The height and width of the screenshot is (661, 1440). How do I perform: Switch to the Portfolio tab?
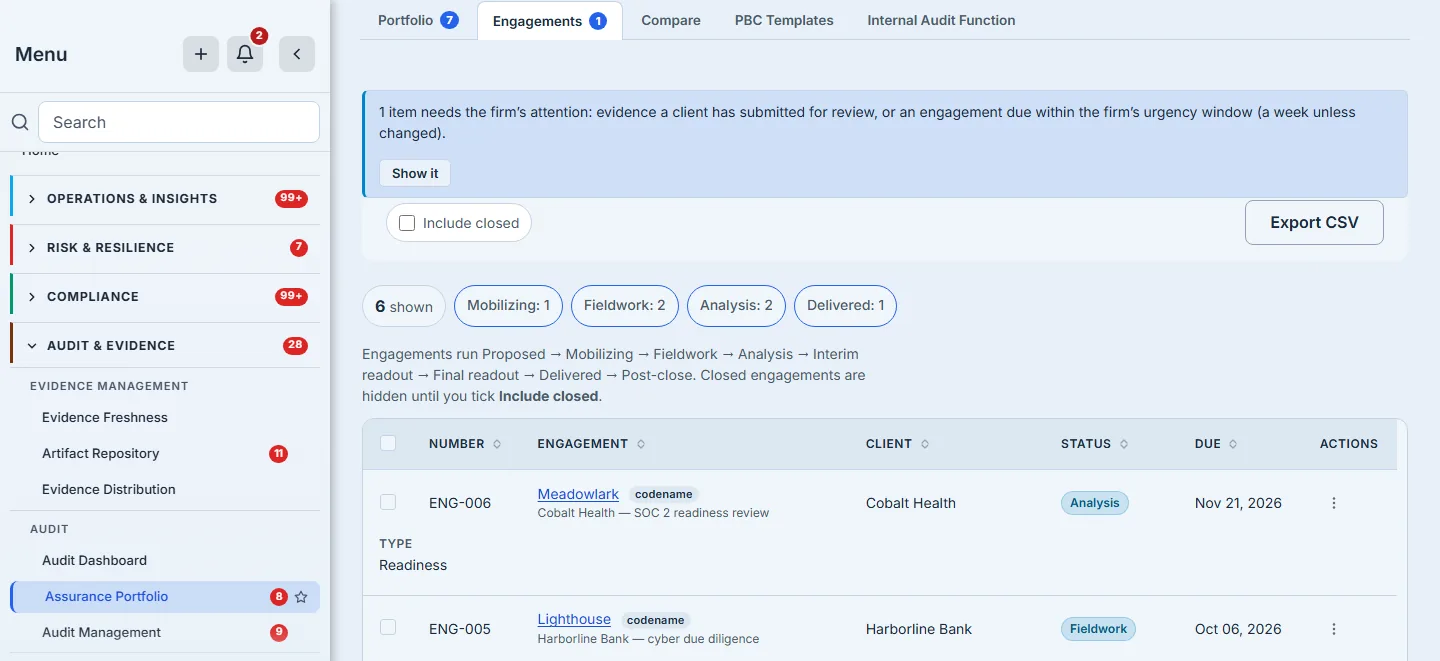coord(418,20)
